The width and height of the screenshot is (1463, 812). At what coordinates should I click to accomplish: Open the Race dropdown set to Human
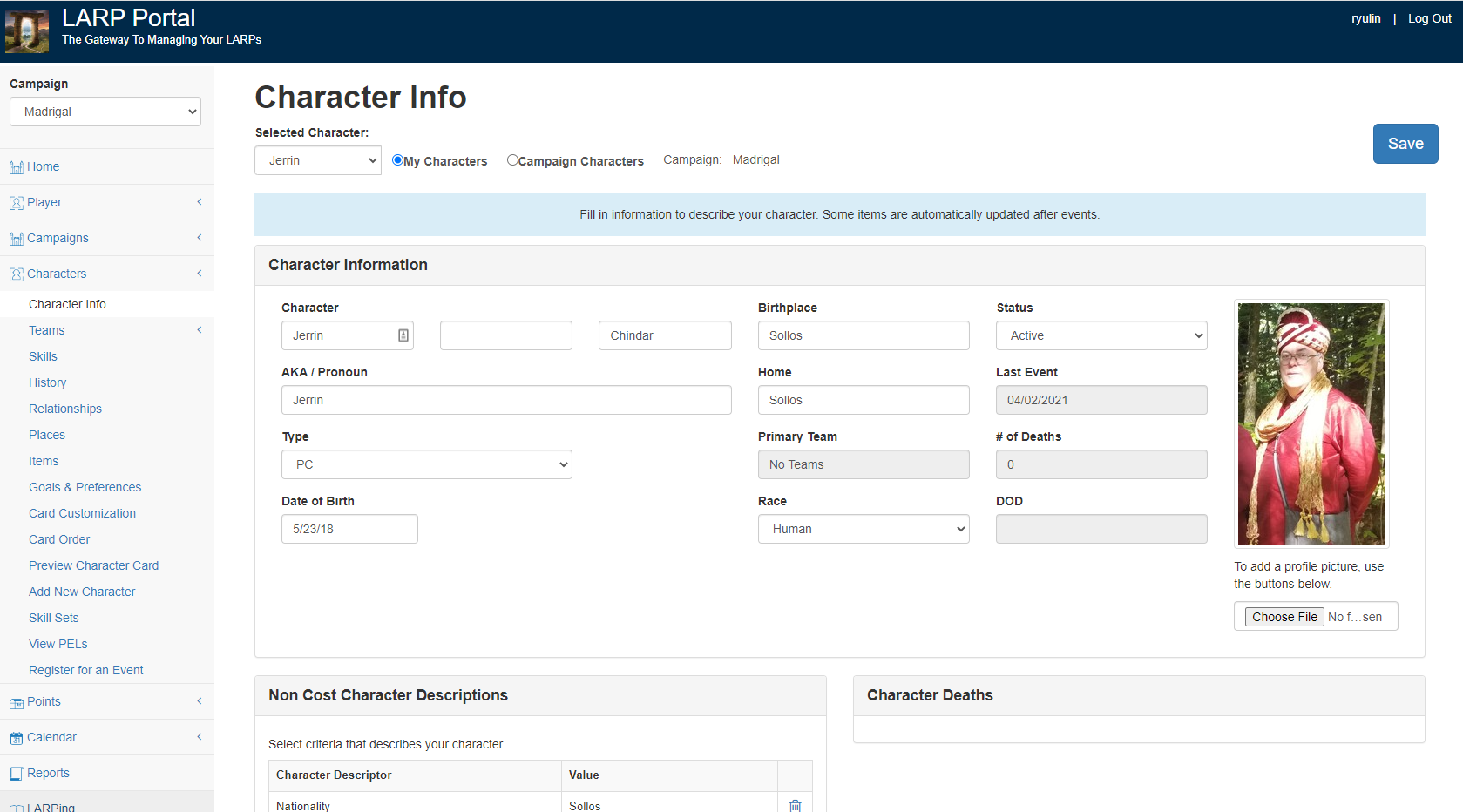(x=863, y=529)
